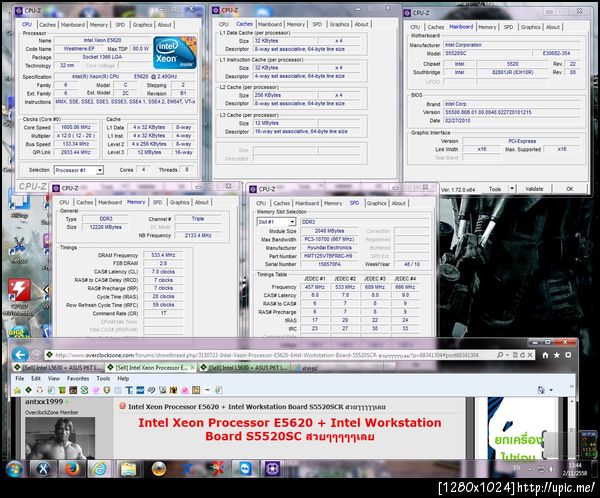This screenshot has width=600, height=498.
Task: Click the BIOS date 02/27/2010 field
Action: click(513, 121)
